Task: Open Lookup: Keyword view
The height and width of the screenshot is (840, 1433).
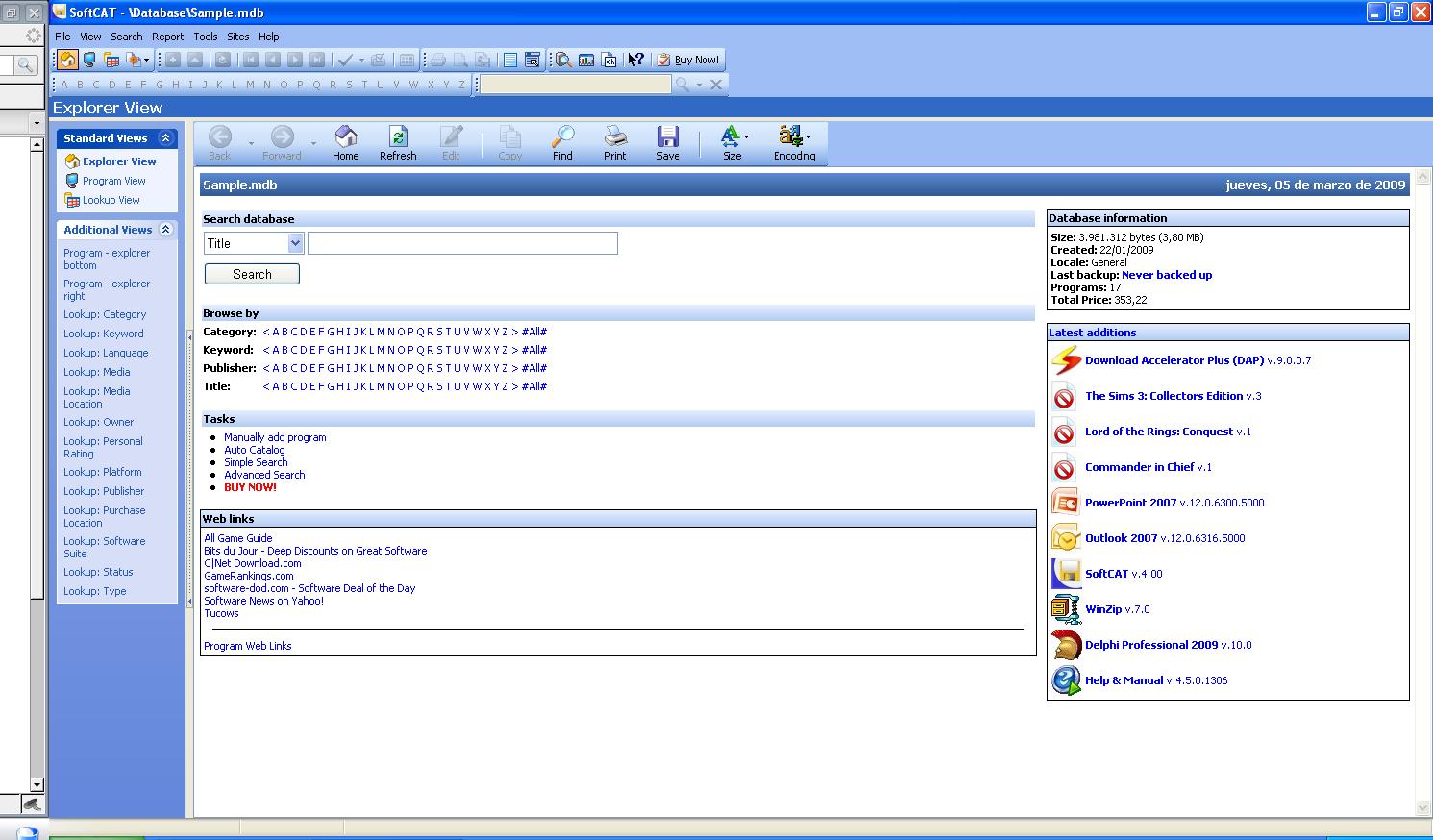Action: click(104, 334)
